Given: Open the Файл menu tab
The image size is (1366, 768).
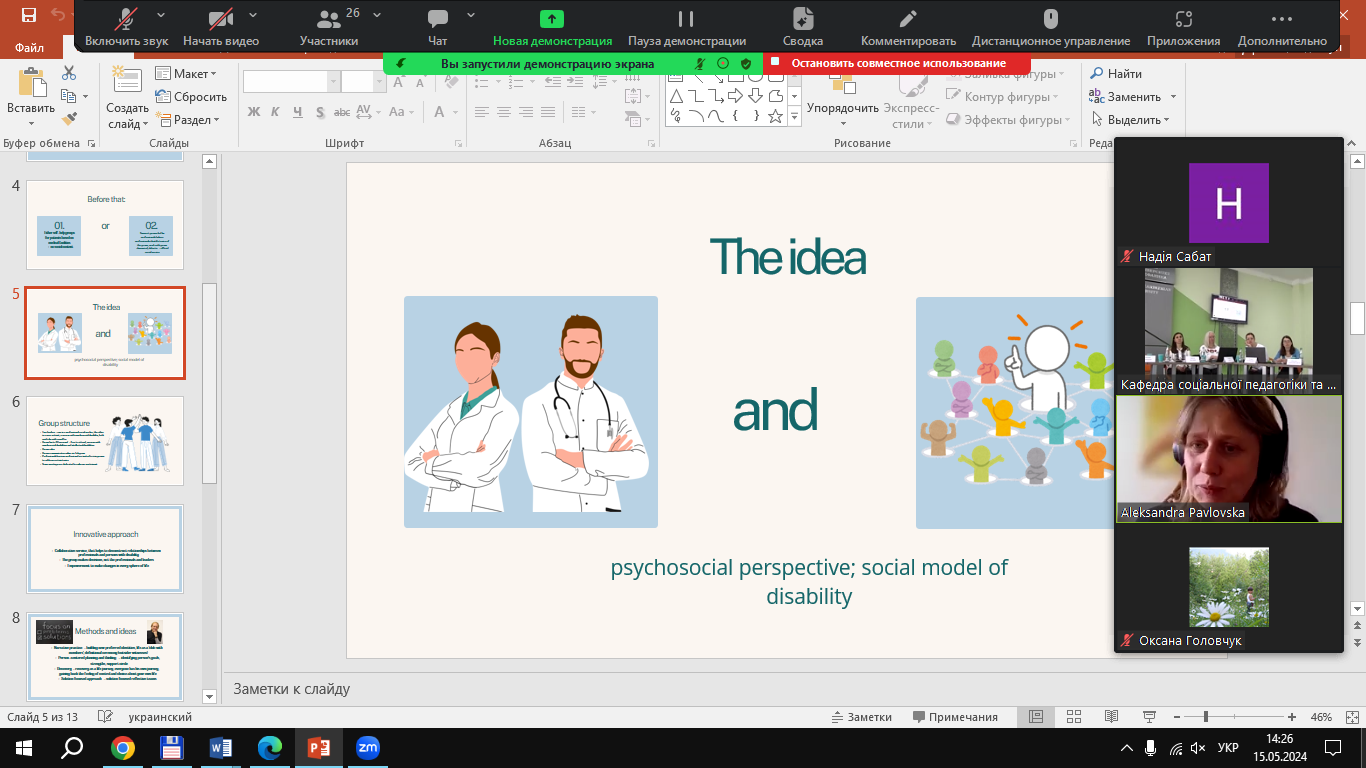Looking at the screenshot, I should tap(30, 47).
